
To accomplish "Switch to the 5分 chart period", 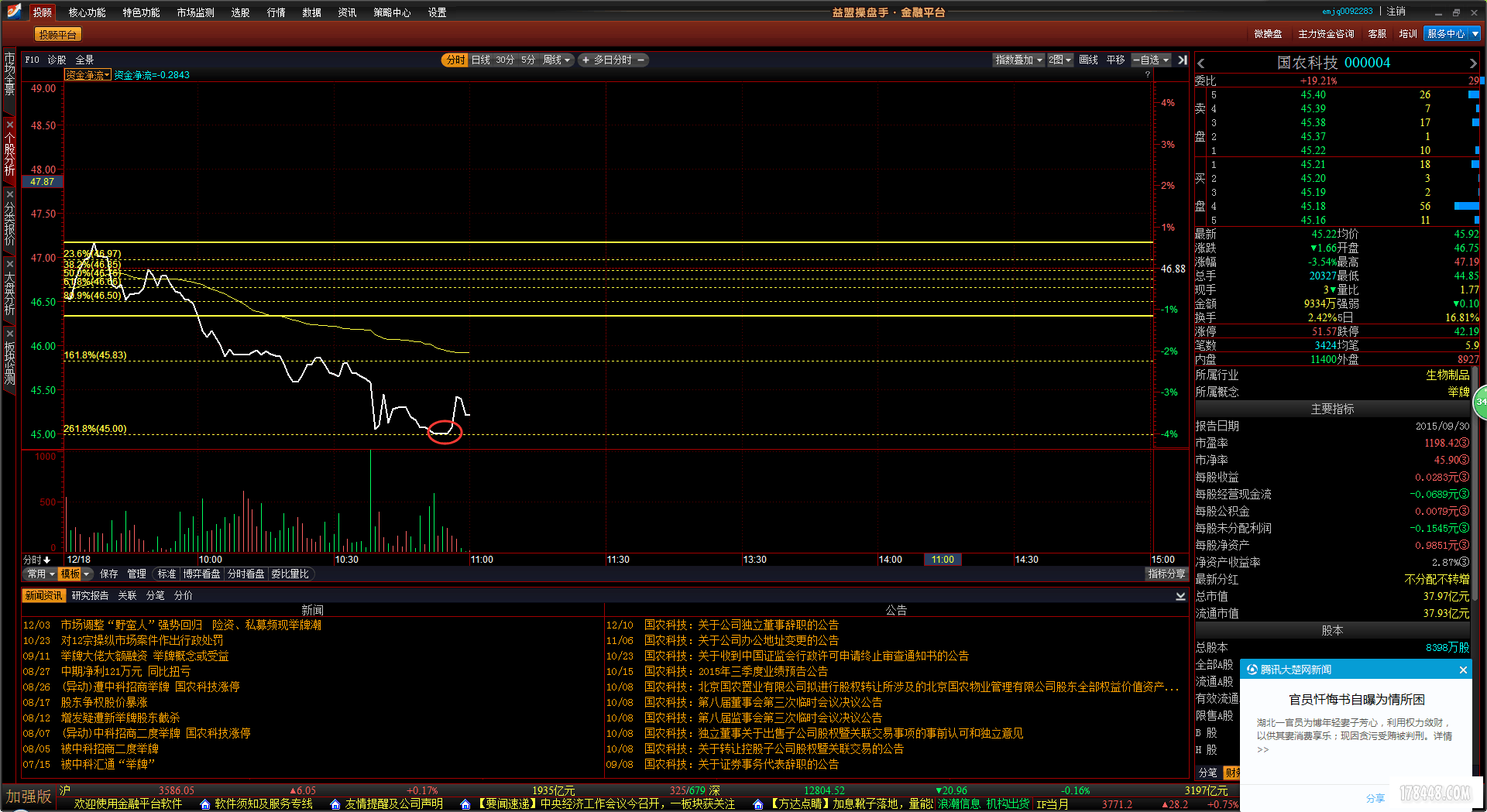I will pos(528,60).
